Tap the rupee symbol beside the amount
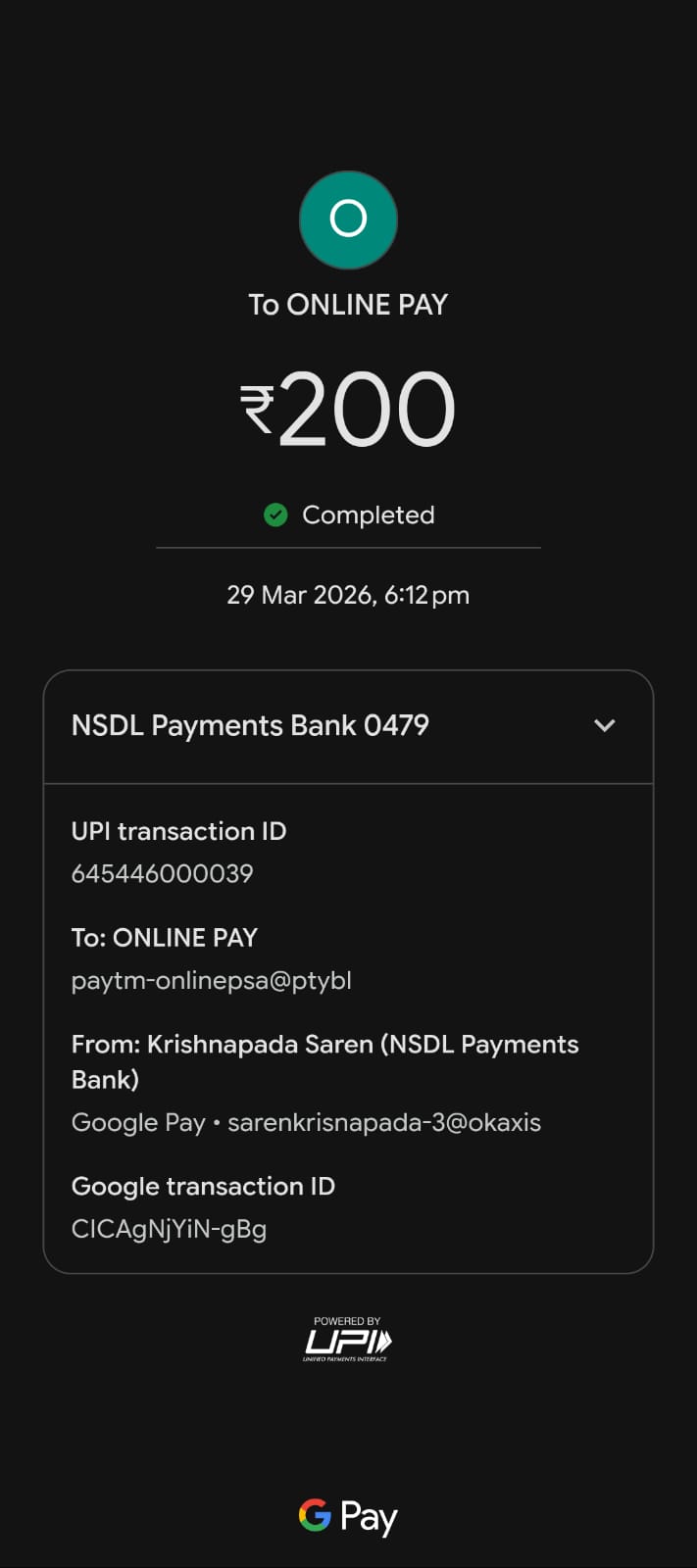The image size is (697, 1568). (x=257, y=409)
